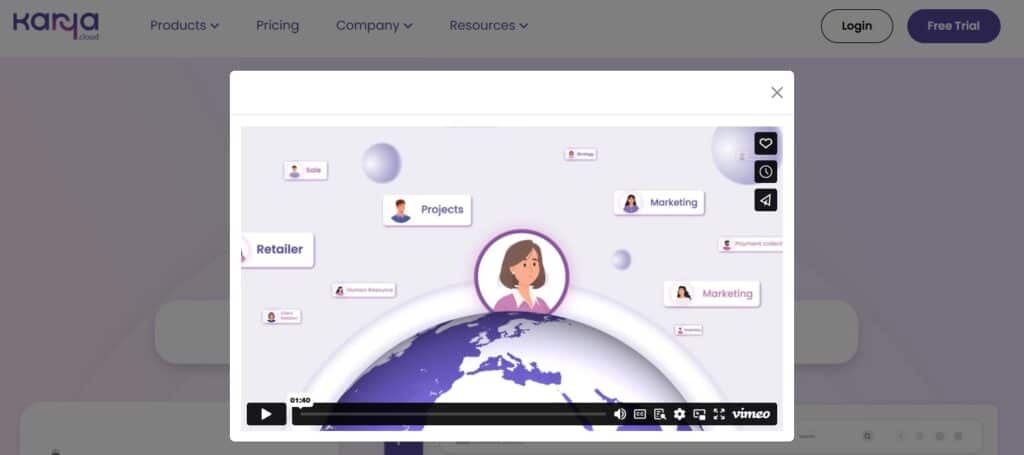The height and width of the screenshot is (455, 1024).
Task: Close the video popup
Action: [x=776, y=93]
